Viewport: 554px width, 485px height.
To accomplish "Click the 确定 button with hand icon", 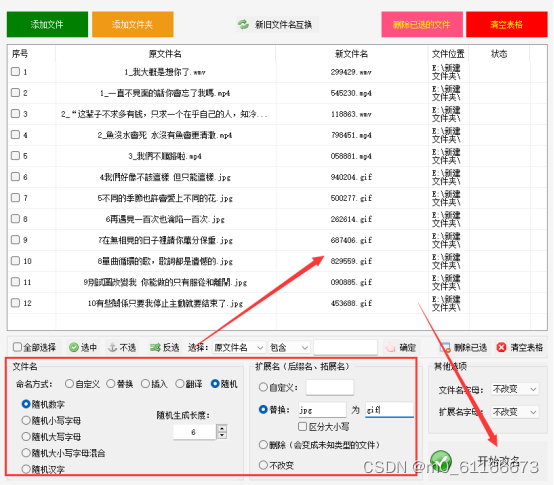I will (400, 348).
